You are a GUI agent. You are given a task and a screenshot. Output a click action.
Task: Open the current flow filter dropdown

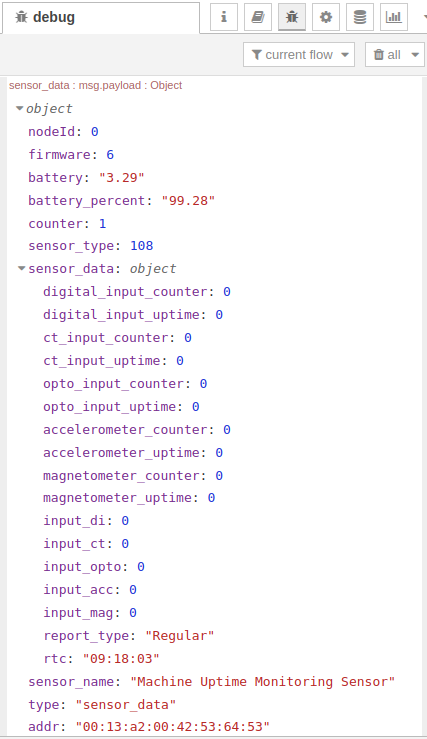coord(299,55)
